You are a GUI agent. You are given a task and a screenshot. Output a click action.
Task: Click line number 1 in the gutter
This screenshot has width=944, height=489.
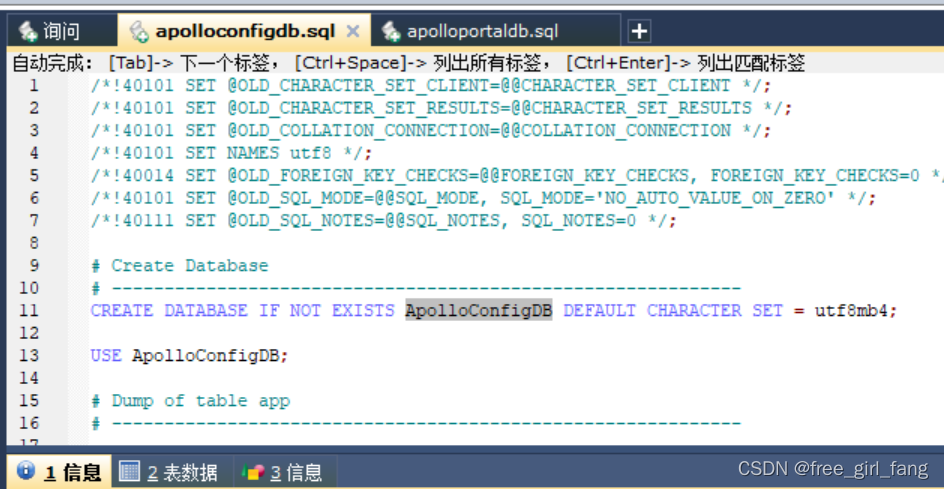coord(33,86)
